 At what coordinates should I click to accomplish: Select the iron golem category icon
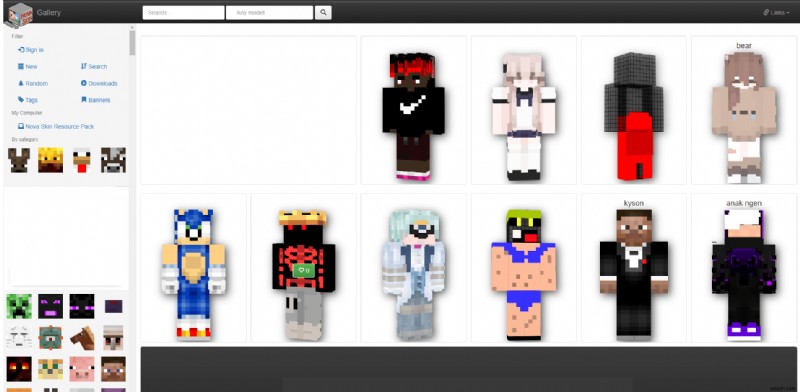(113, 338)
